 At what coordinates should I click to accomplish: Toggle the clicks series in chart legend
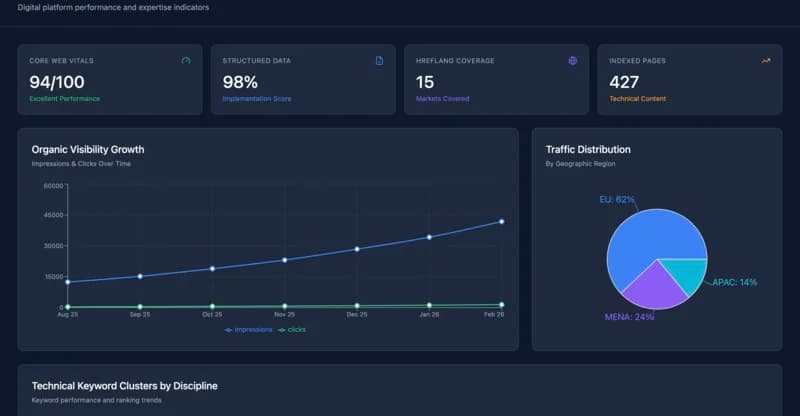[x=293, y=329]
